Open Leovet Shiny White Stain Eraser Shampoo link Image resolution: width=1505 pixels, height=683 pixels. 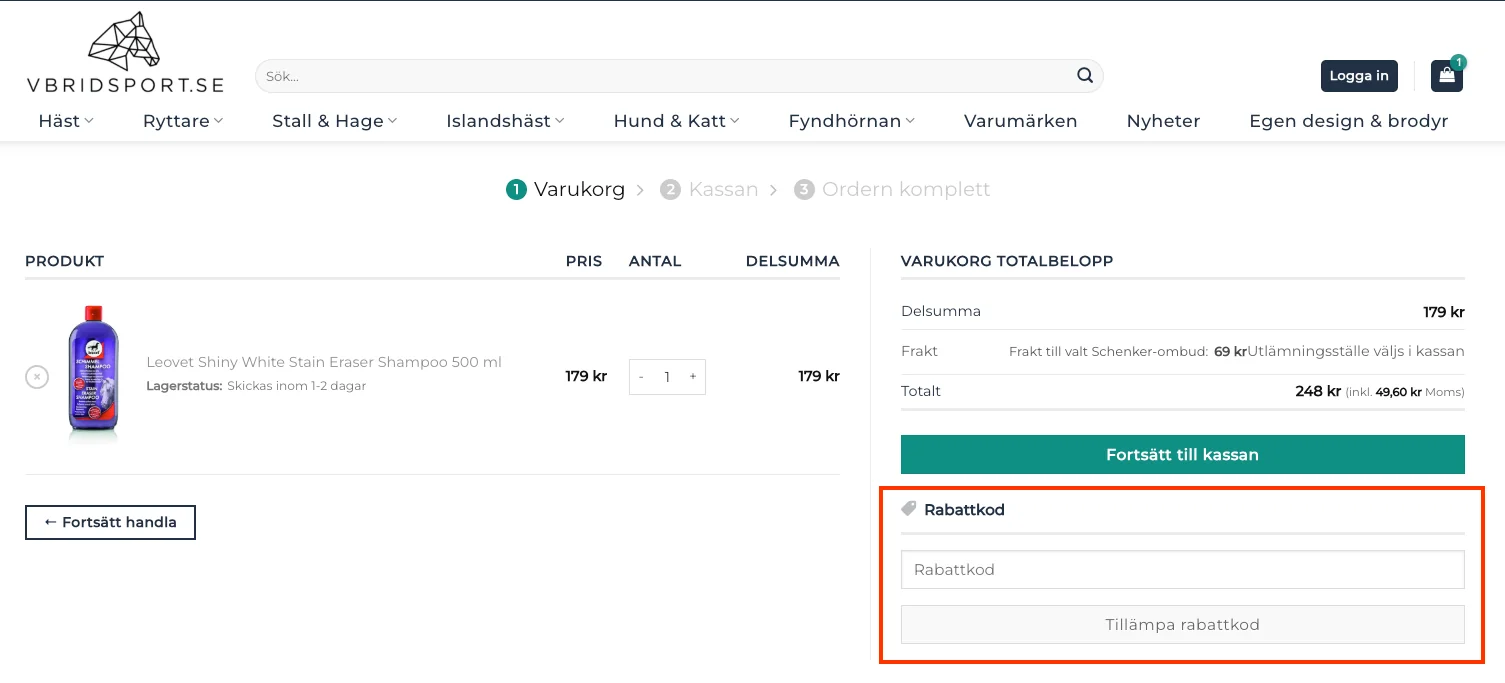[324, 362]
